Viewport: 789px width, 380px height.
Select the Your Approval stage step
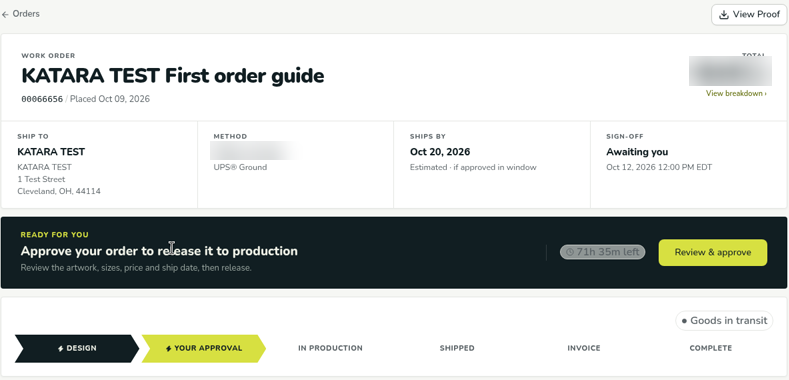point(204,348)
